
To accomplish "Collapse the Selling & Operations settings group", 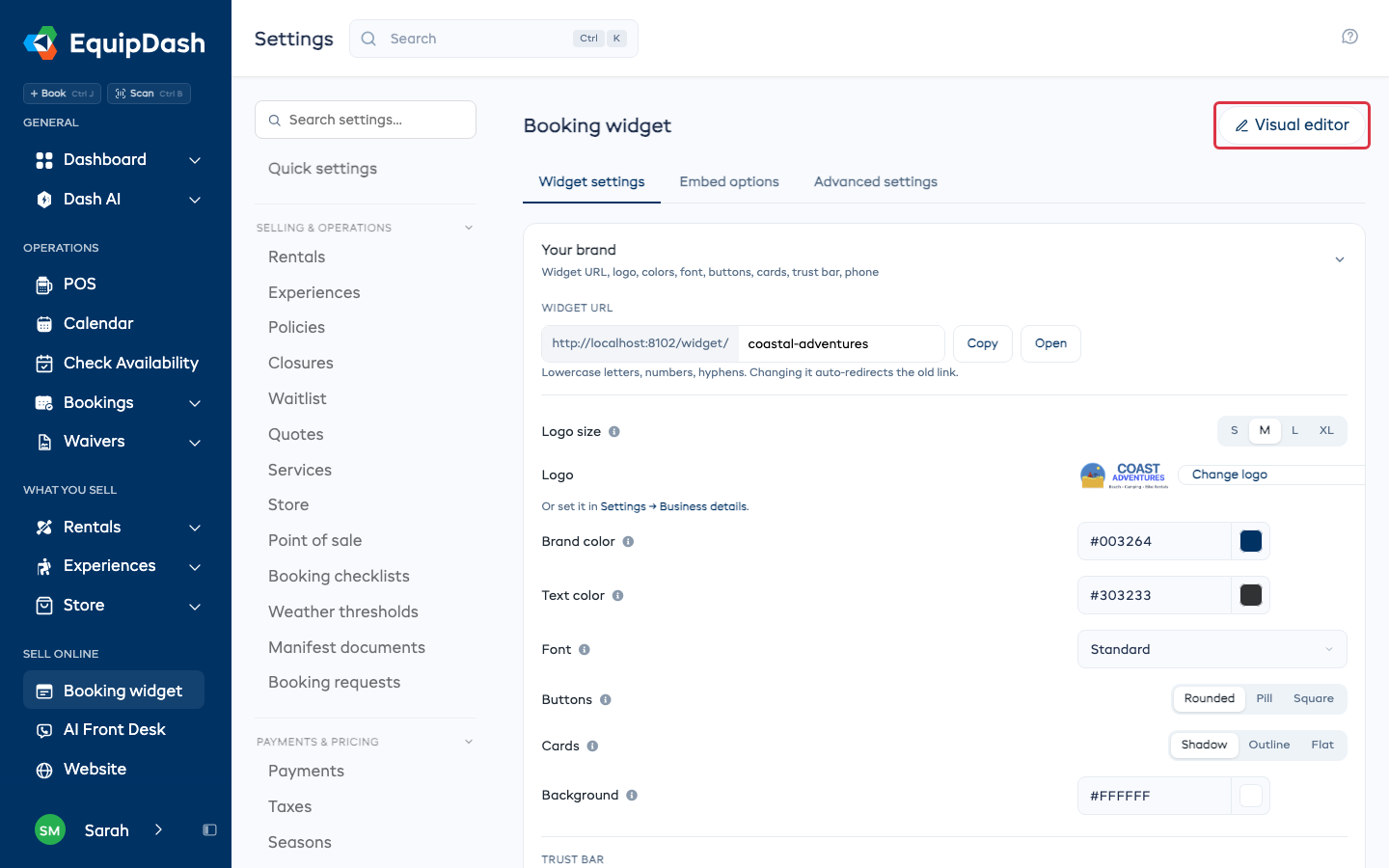I will tap(469, 228).
